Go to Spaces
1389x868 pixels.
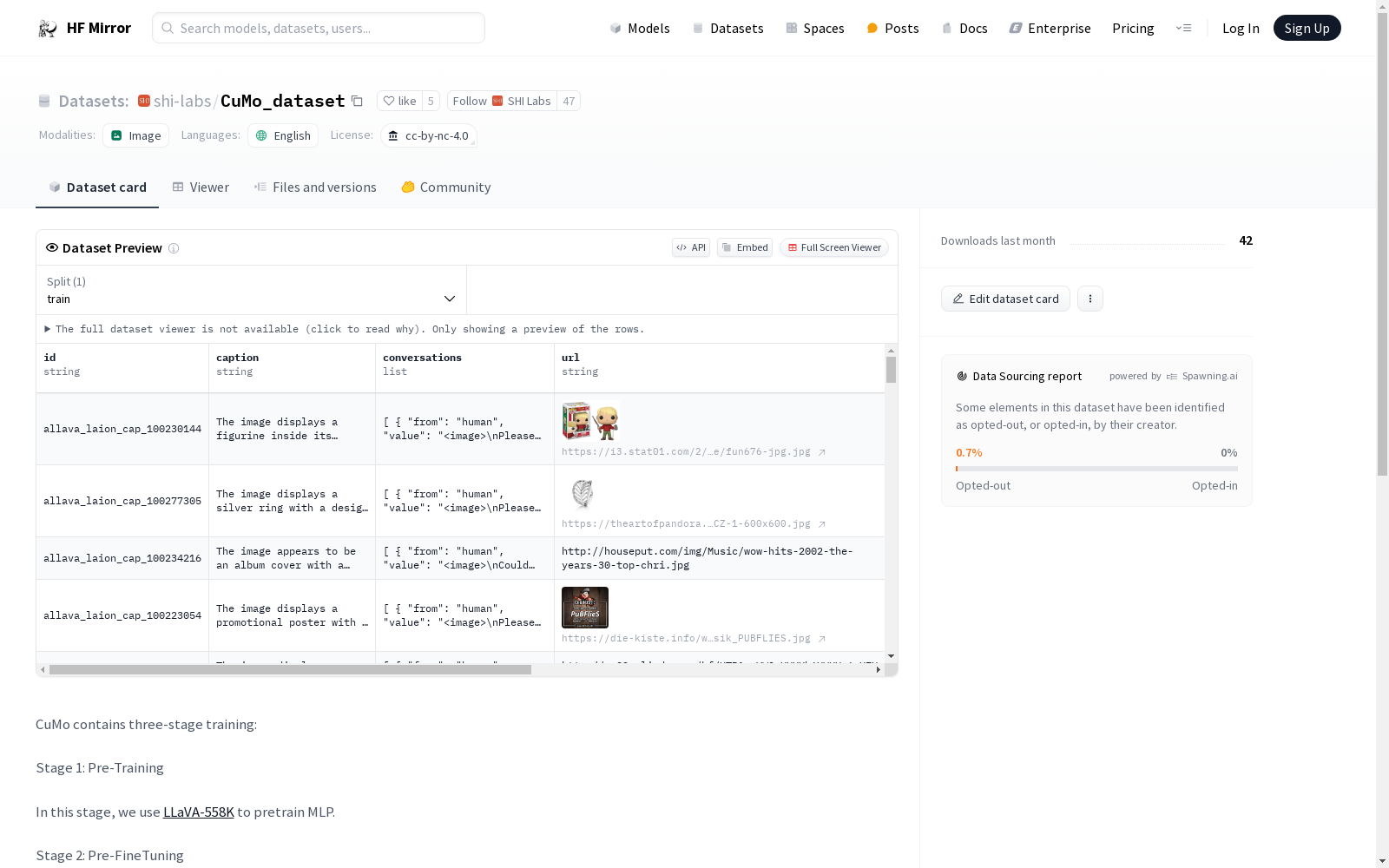pyautogui.click(x=815, y=28)
